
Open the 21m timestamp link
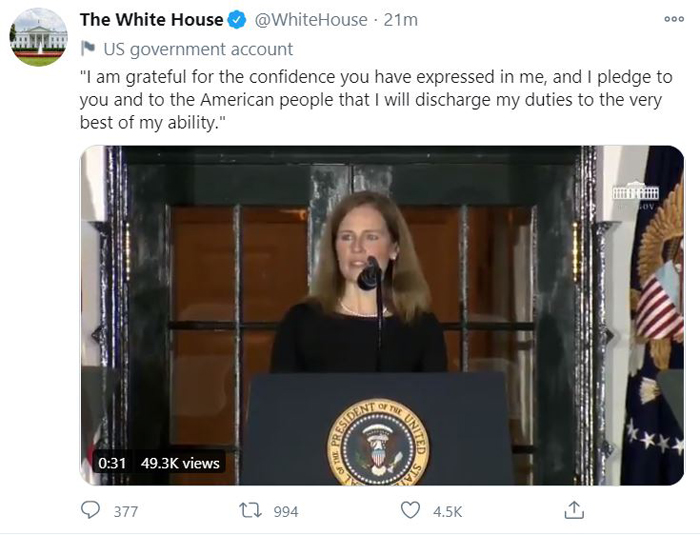point(401,20)
